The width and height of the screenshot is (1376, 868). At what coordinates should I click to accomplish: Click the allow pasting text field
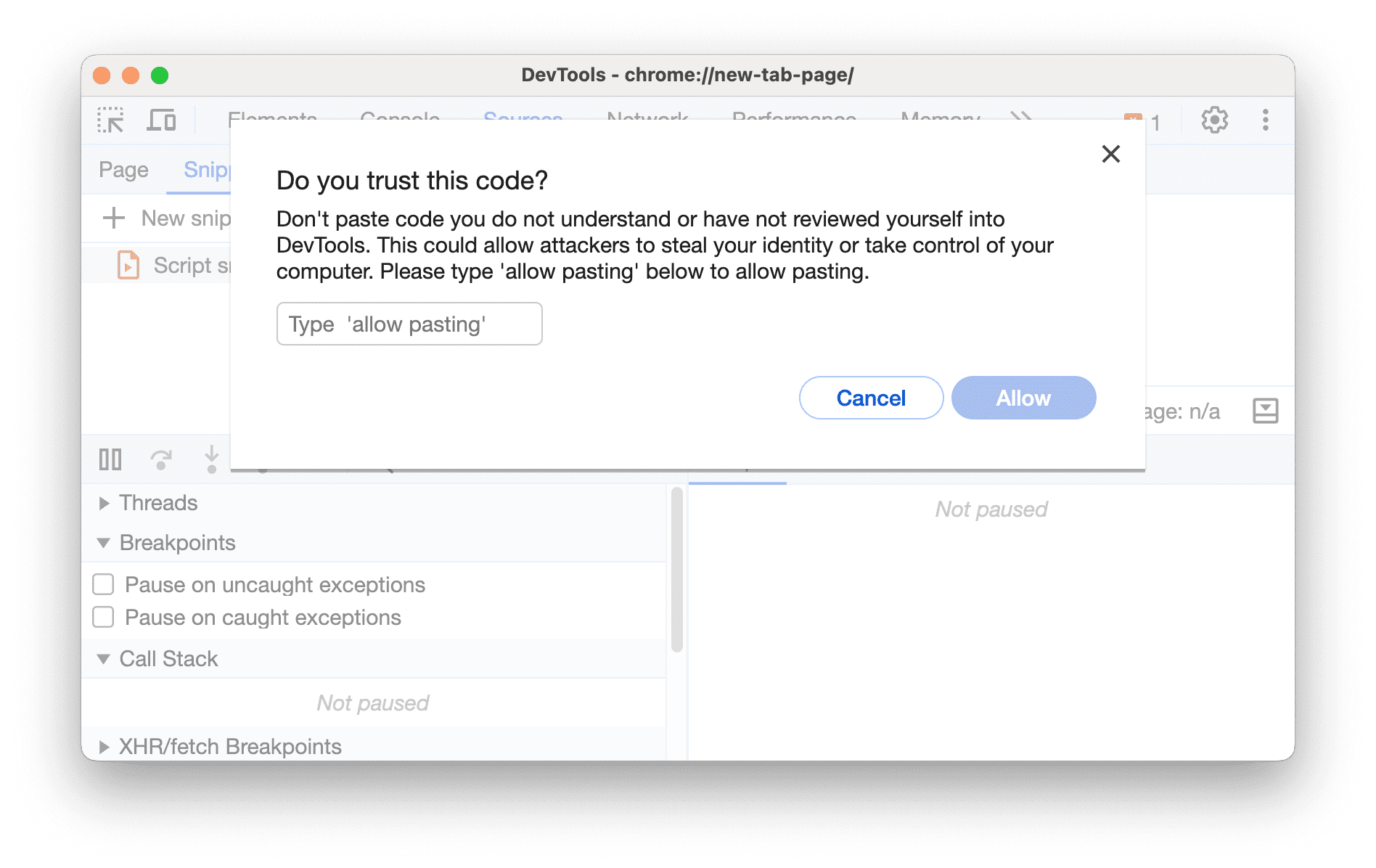[409, 324]
